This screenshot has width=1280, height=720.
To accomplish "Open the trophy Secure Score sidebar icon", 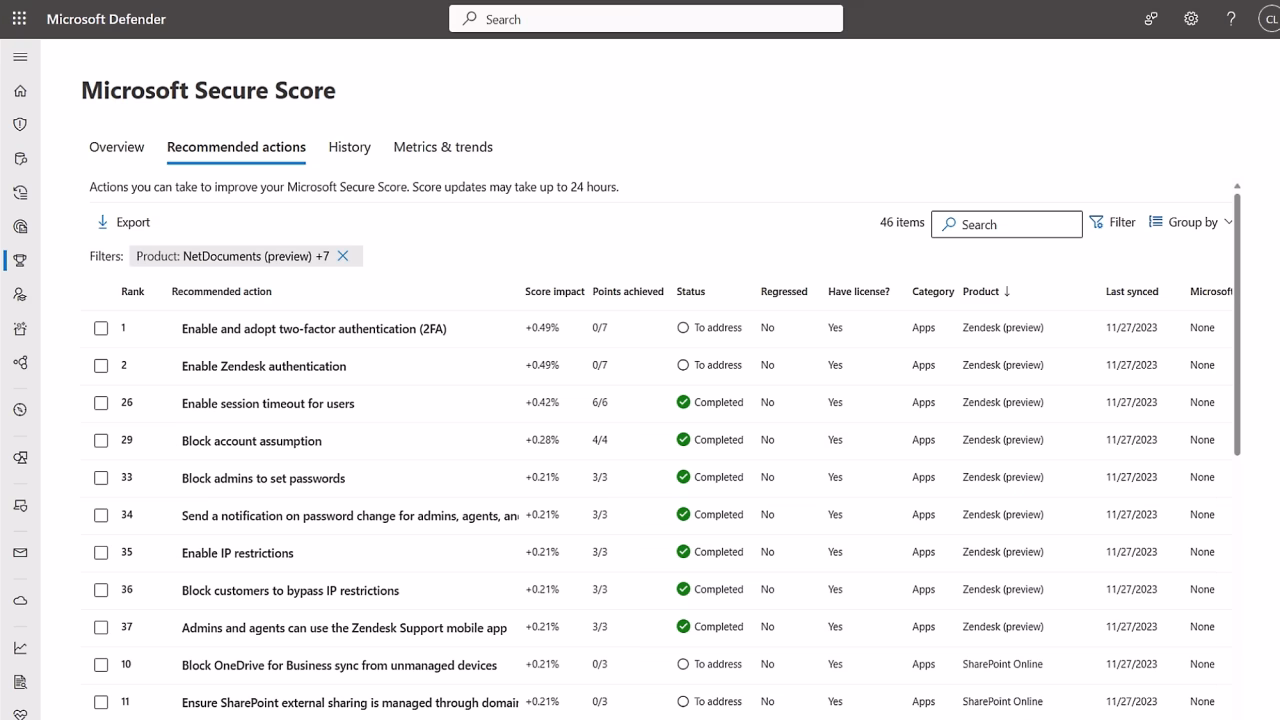I will [x=20, y=261].
